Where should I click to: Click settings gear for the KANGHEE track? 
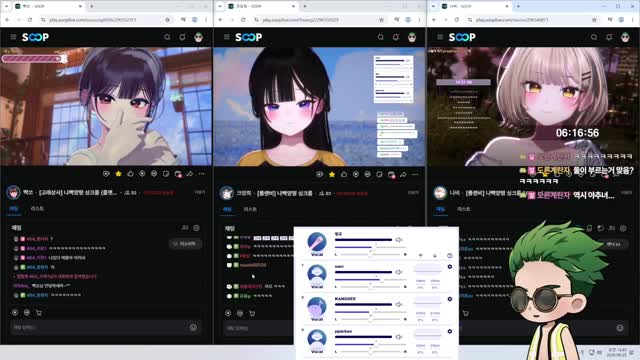click(449, 299)
